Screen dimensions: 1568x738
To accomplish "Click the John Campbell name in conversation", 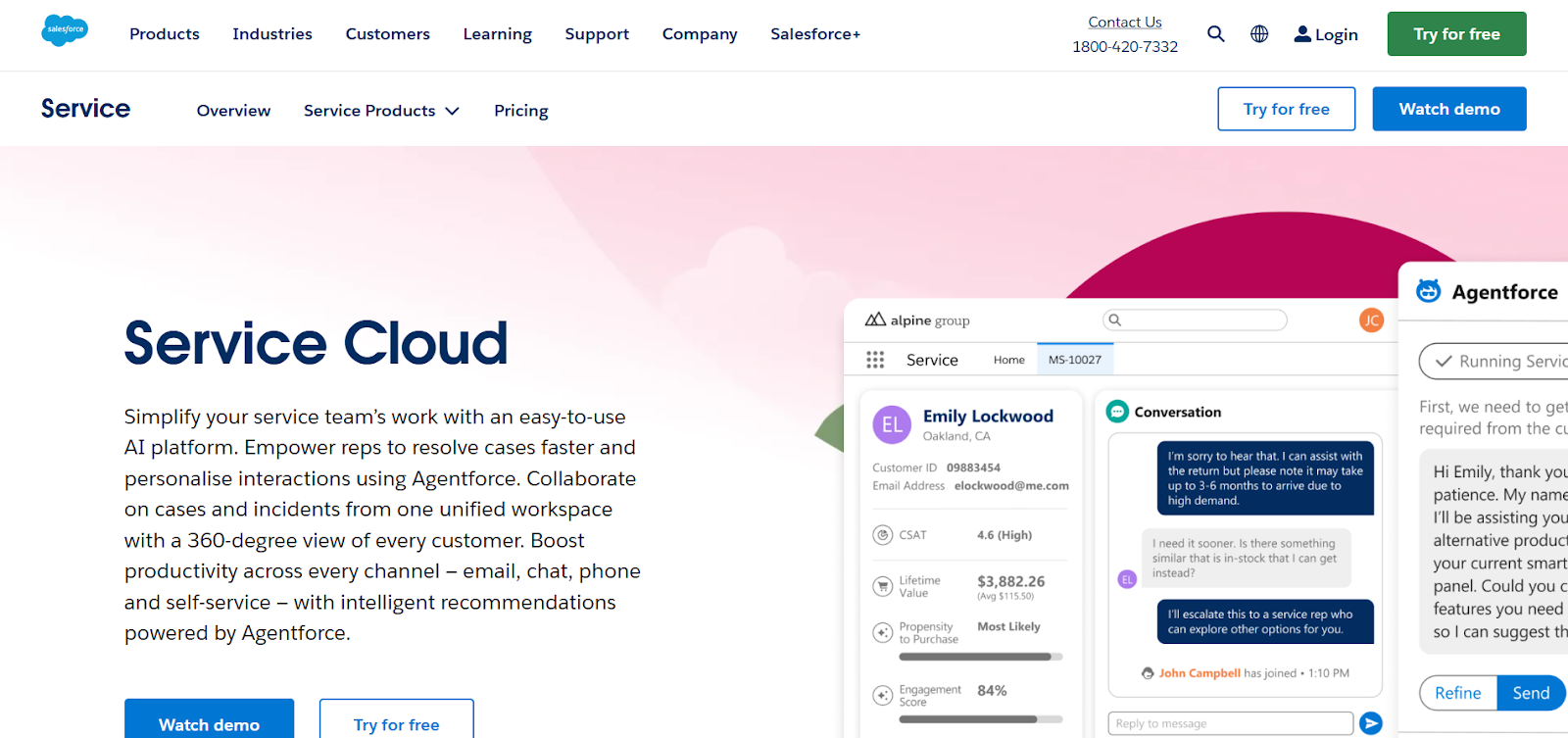I will pyautogui.click(x=1200, y=673).
